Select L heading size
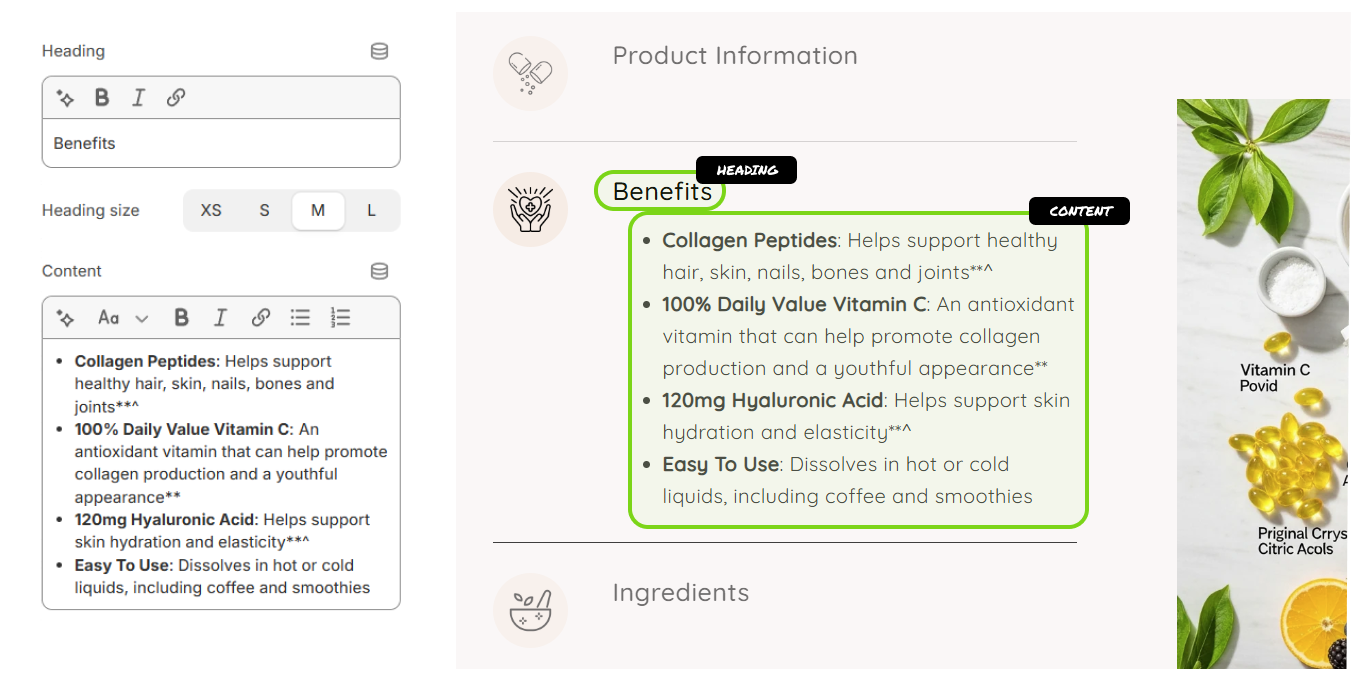 pos(371,211)
